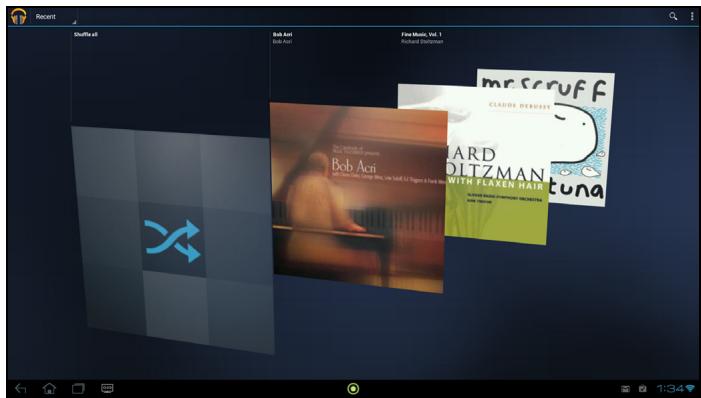Click the 'Shuffle all' label

click(86, 34)
